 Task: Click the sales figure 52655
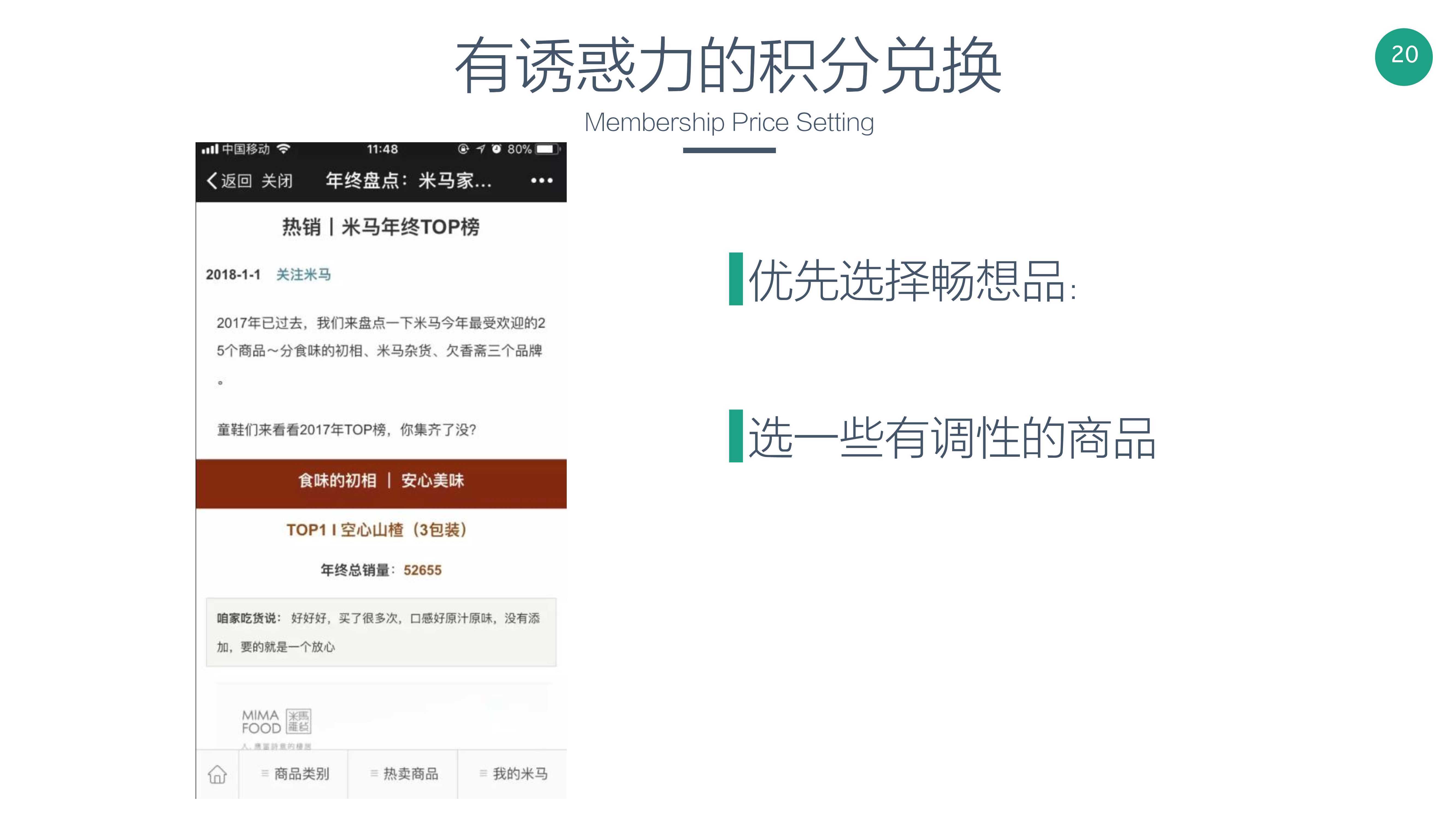(x=422, y=571)
